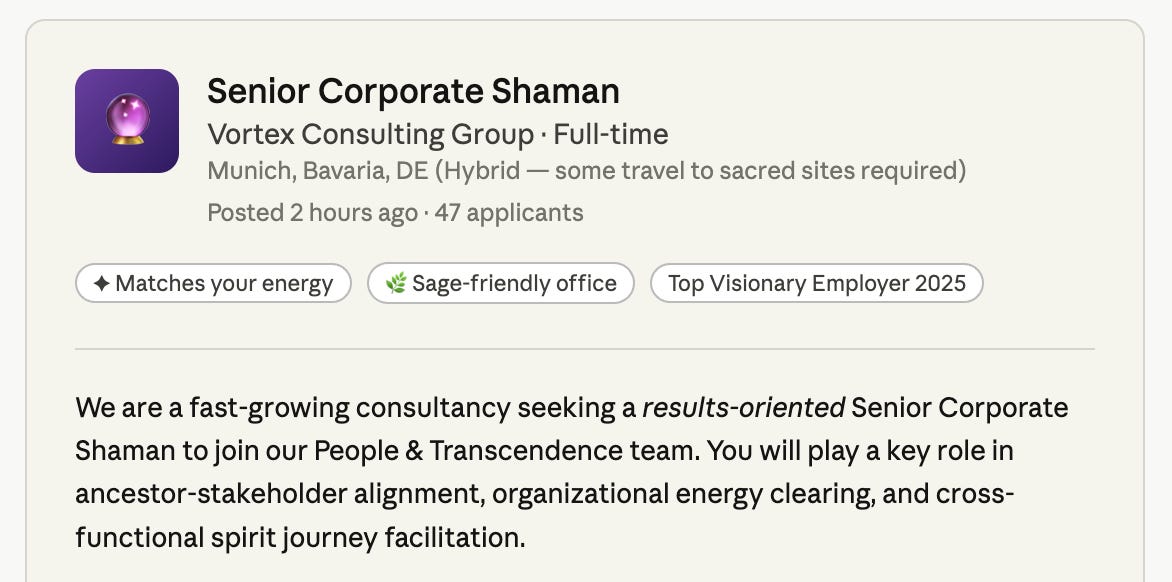
Task: View the 47 applicants count
Action: (509, 213)
